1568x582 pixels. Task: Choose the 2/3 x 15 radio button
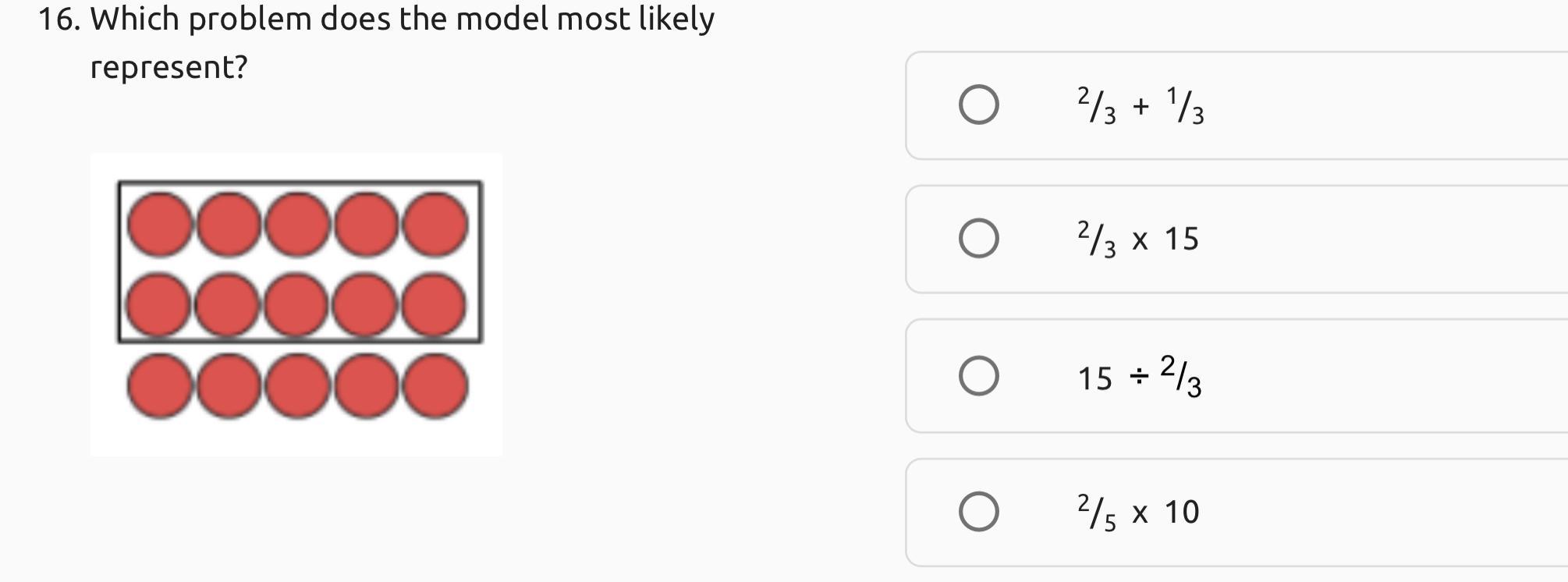pyautogui.click(x=978, y=238)
